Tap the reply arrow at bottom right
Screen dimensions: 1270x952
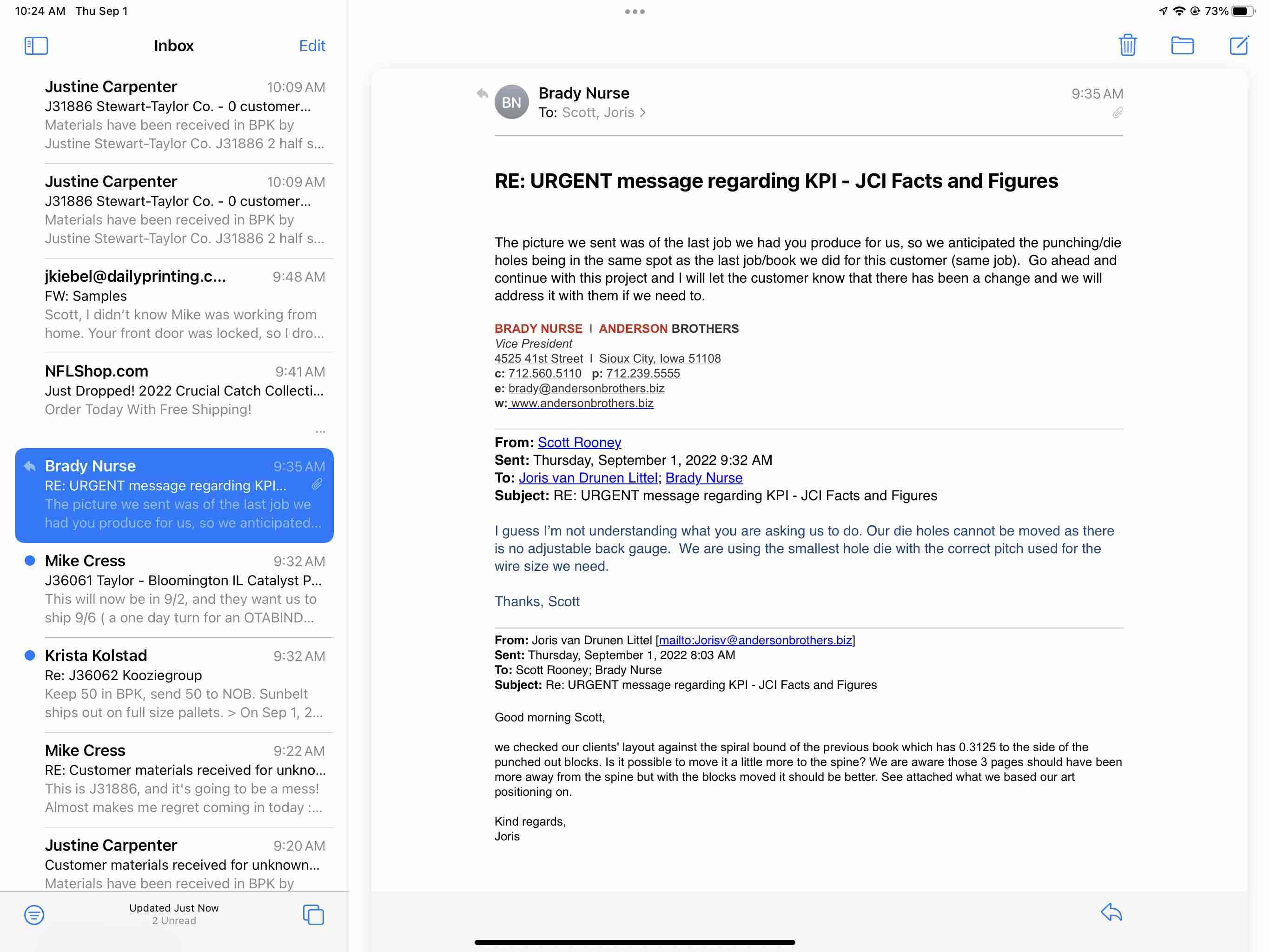[x=1111, y=912]
